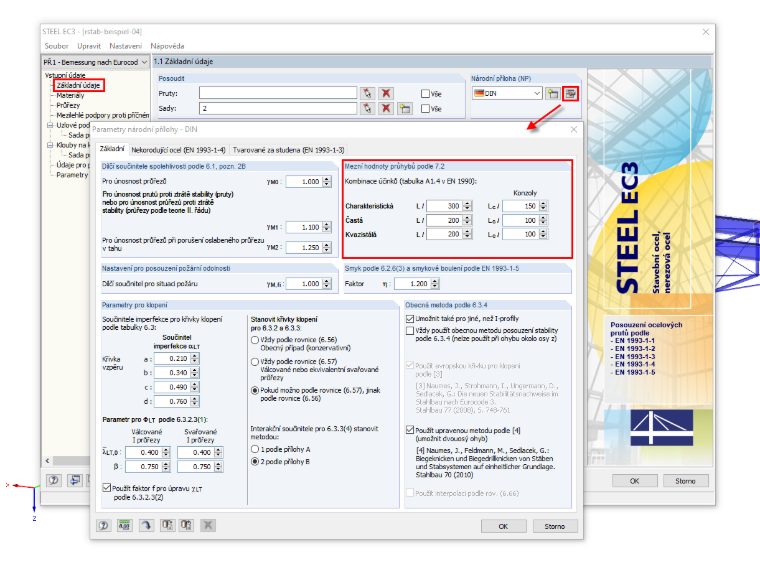Screen dimensions: 760x570
Task: Switch to Nekorodující ocel (EN 1993-1-4) tab
Action: (178, 150)
